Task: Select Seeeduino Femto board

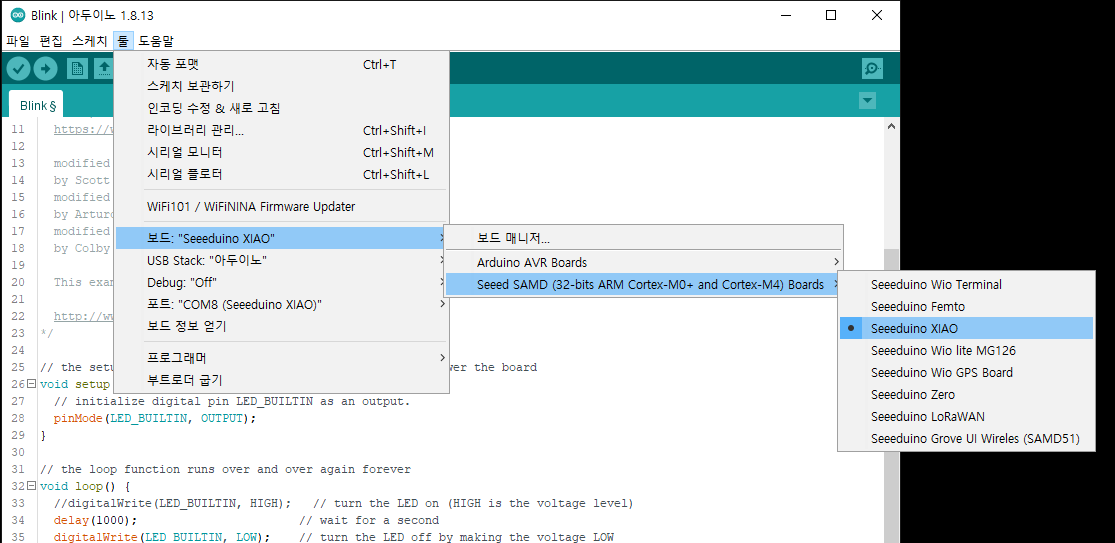Action: coord(966,306)
